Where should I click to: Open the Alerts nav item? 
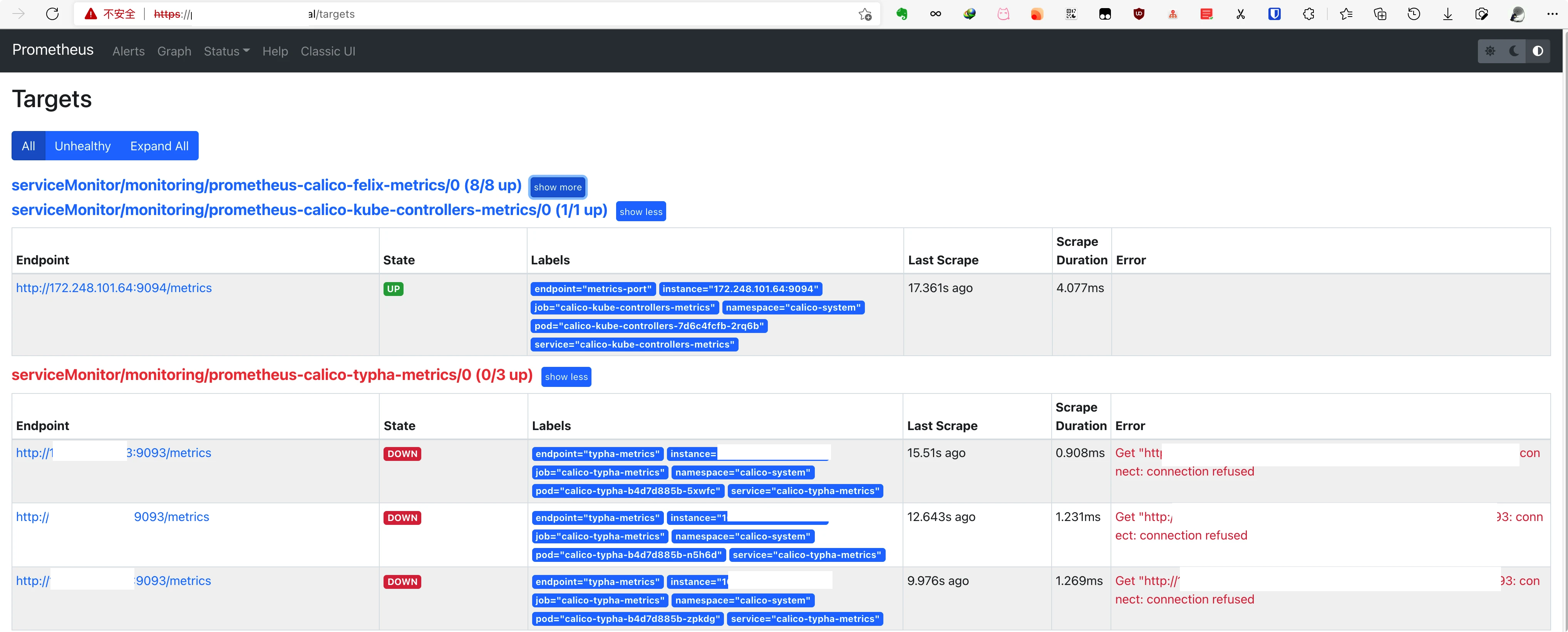click(x=129, y=52)
